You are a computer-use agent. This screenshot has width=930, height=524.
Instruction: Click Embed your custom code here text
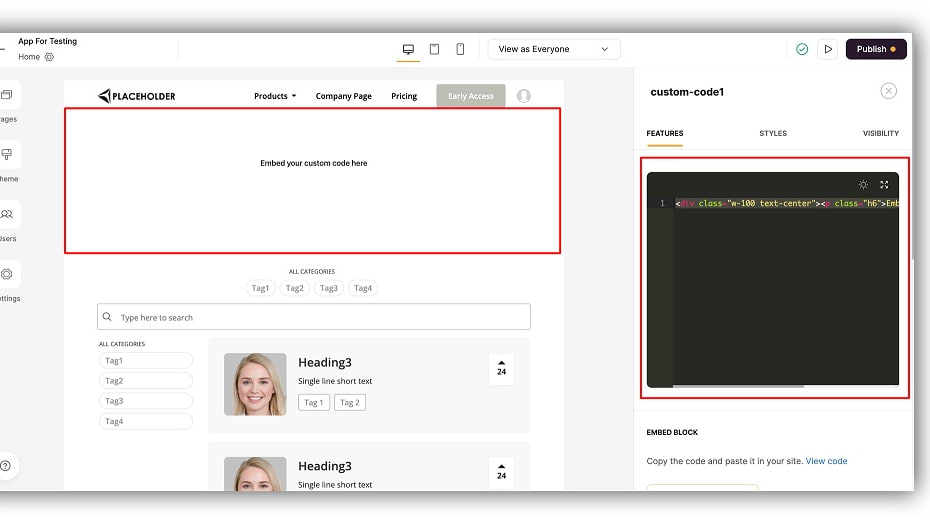tap(314, 163)
